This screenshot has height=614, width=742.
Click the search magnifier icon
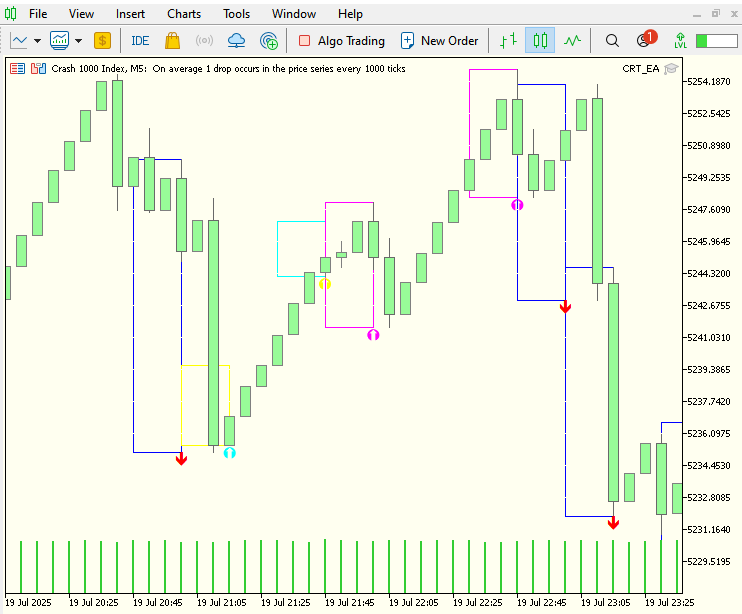point(612,41)
